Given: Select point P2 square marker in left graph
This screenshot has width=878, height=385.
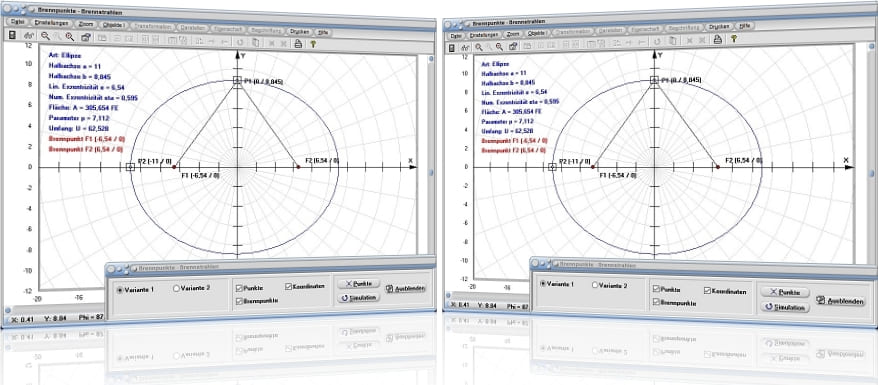Looking at the screenshot, I should click(130, 167).
